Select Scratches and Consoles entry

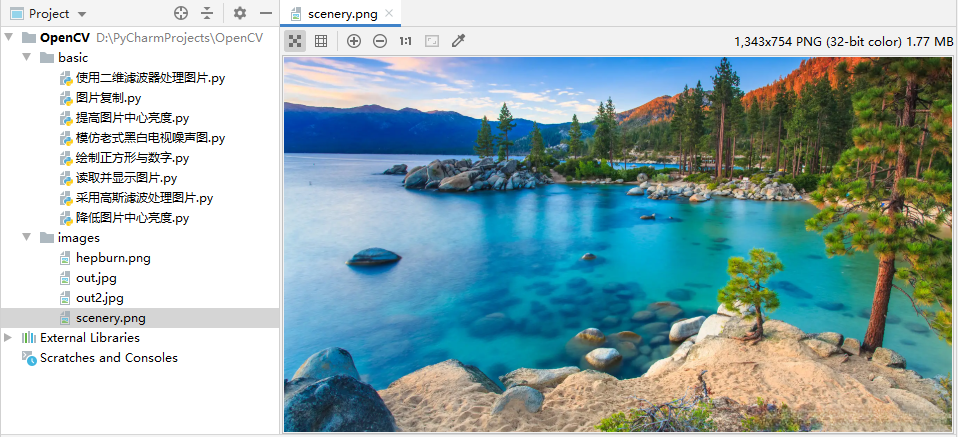109,358
